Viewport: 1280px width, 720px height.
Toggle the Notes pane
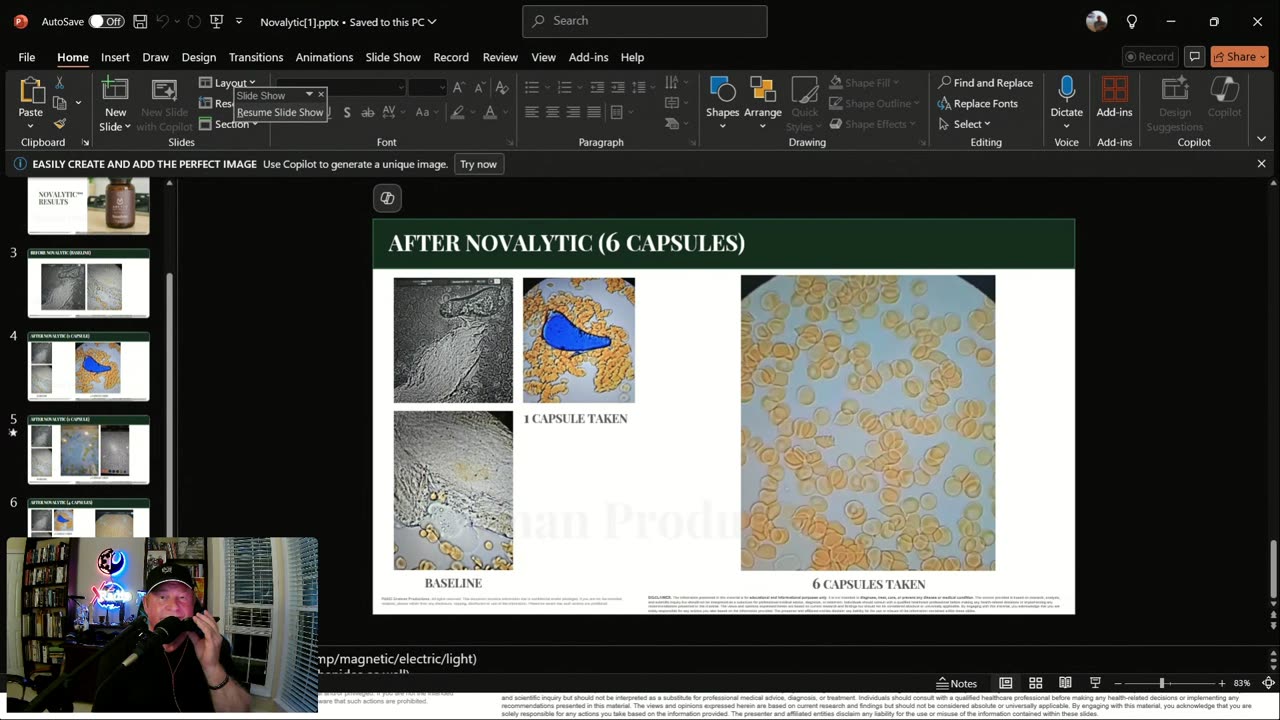pyautogui.click(x=957, y=683)
